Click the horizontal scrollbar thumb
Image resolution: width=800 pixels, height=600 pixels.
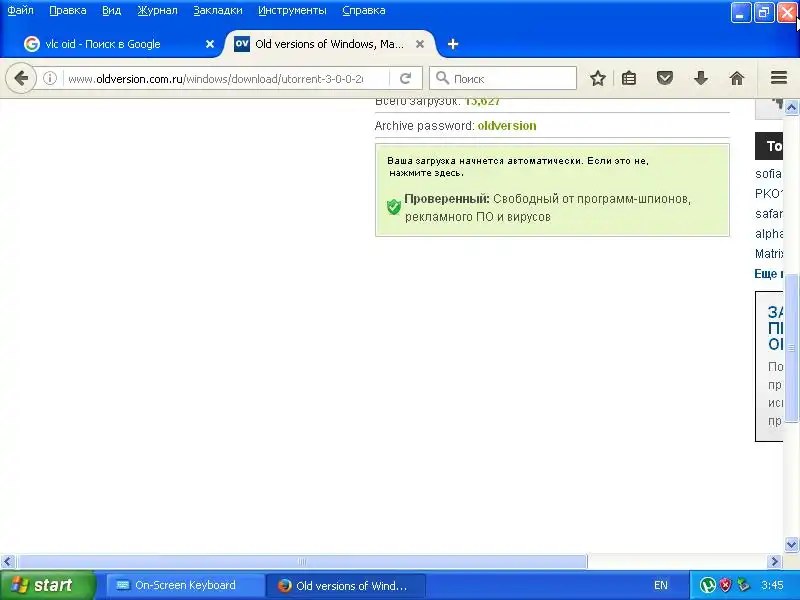click(302, 562)
